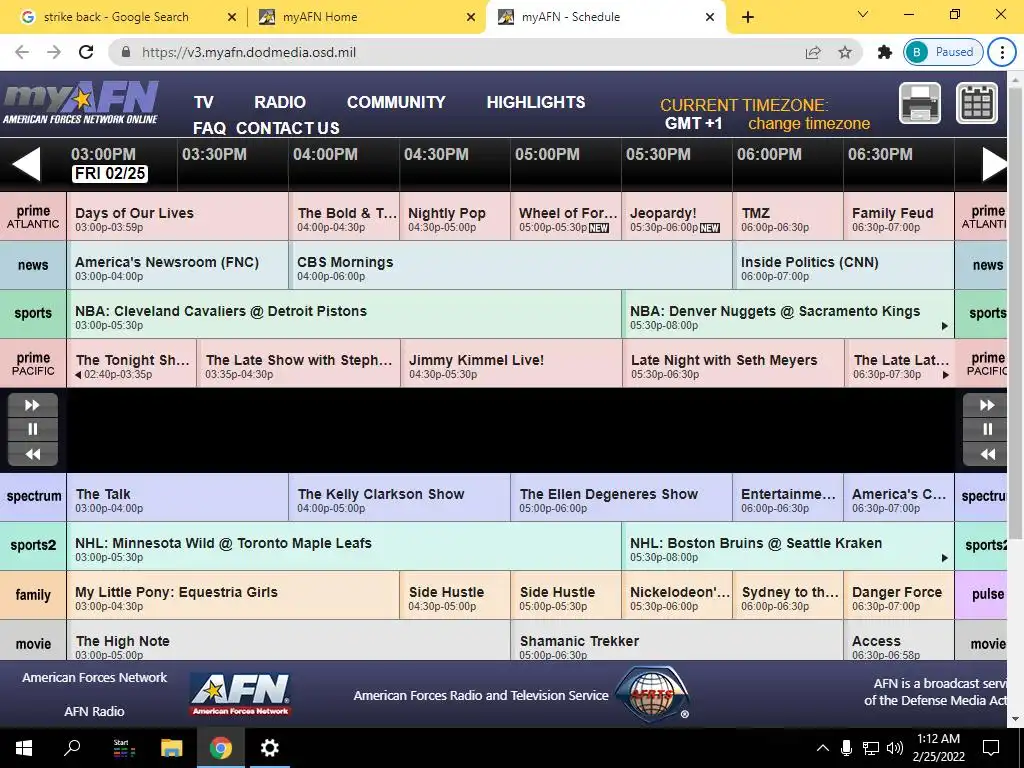Open CBS Mornings listing
The width and height of the screenshot is (1024, 768).
click(511, 265)
